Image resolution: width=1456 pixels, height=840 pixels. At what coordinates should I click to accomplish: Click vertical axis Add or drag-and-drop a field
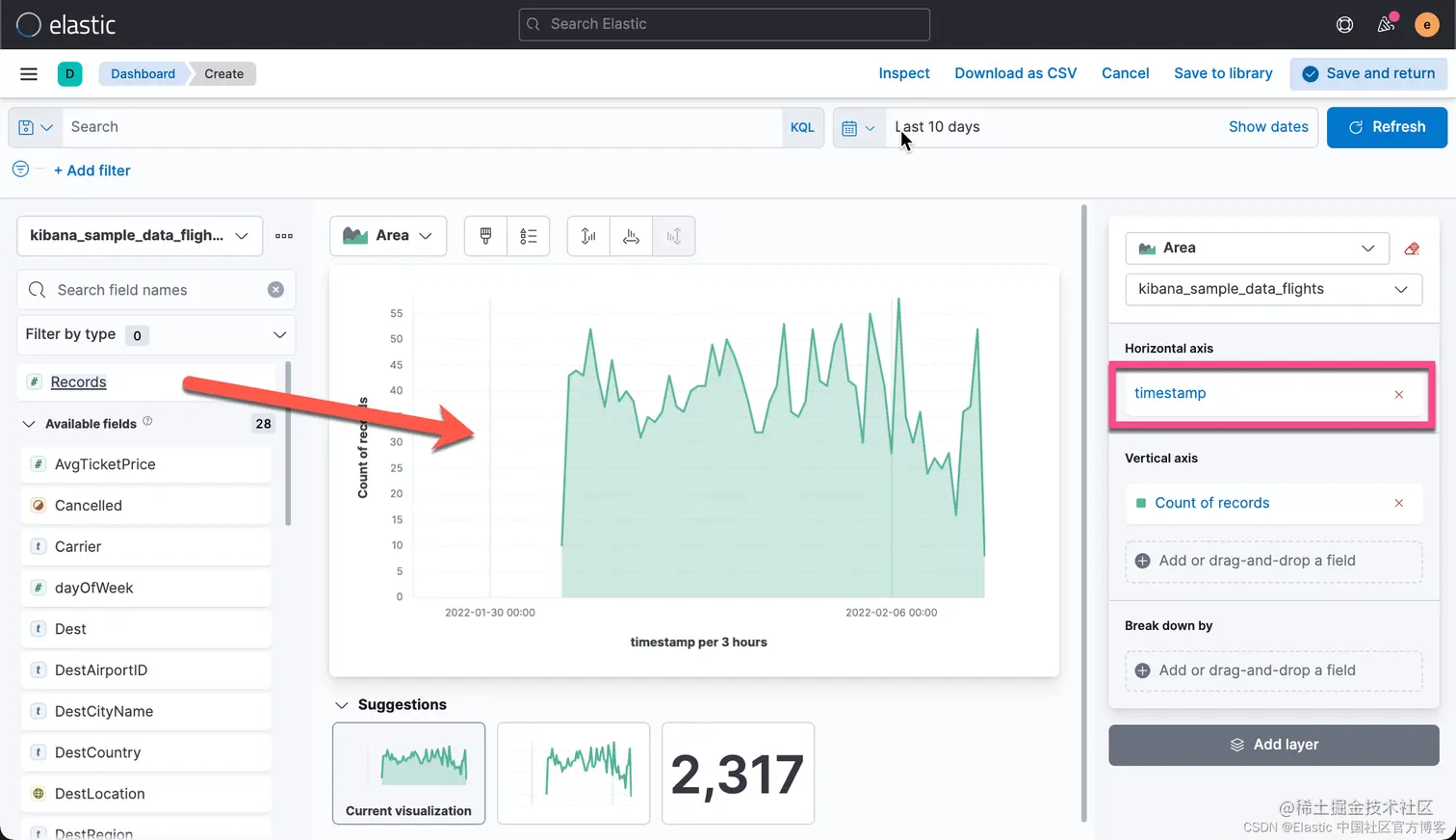pos(1274,561)
